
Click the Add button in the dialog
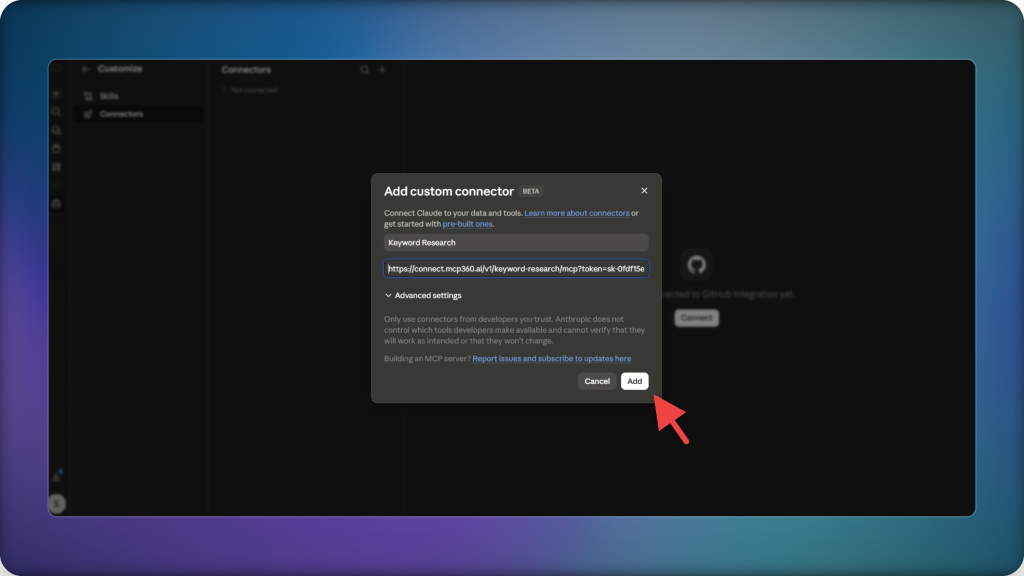click(634, 381)
